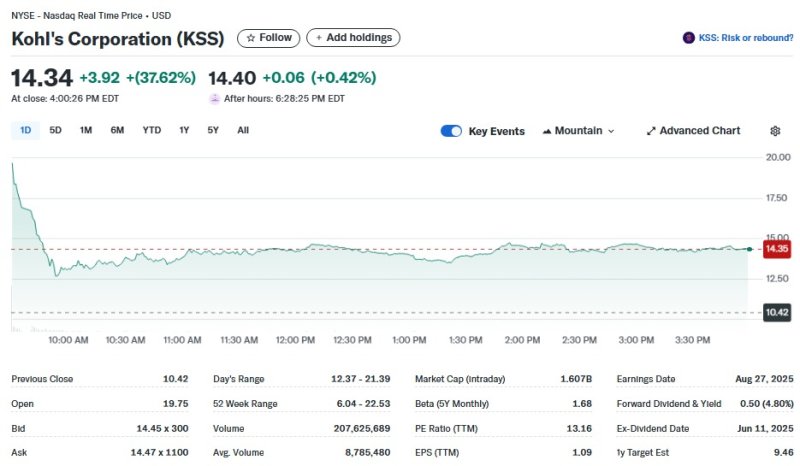800x466 pixels.
Task: Click the Open value 19.75
Action: pos(176,404)
